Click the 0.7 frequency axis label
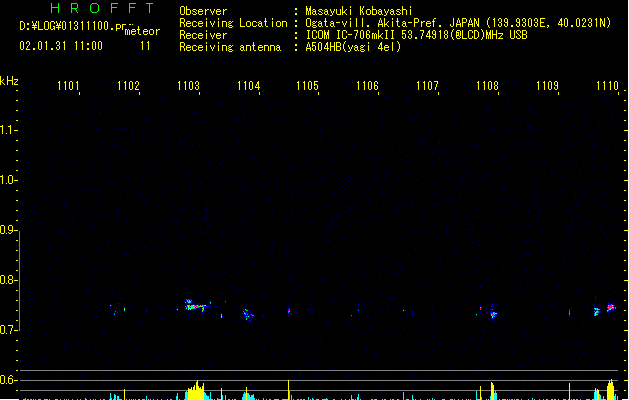The image size is (629, 400). (x=8, y=330)
